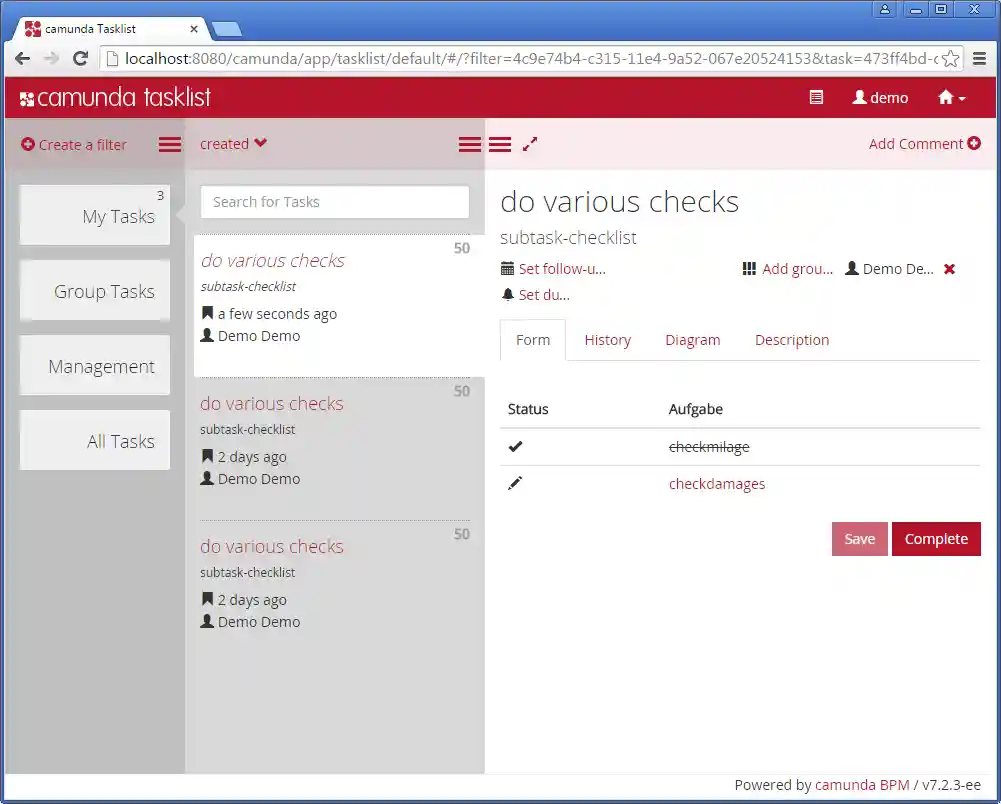This screenshot has width=1001, height=804.
Task: Focus the Search for Tasks field
Action: pos(335,202)
